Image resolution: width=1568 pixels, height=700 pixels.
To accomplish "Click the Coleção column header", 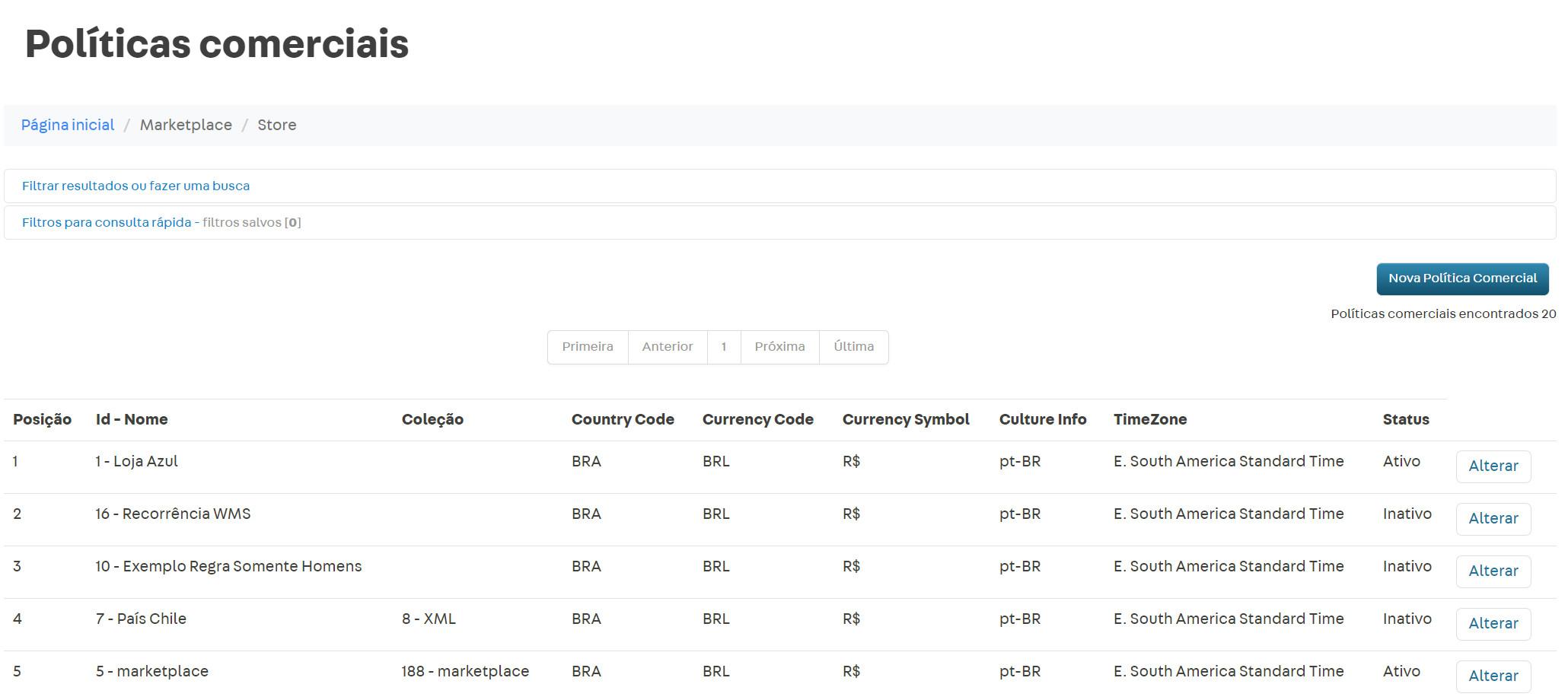I will coord(432,419).
